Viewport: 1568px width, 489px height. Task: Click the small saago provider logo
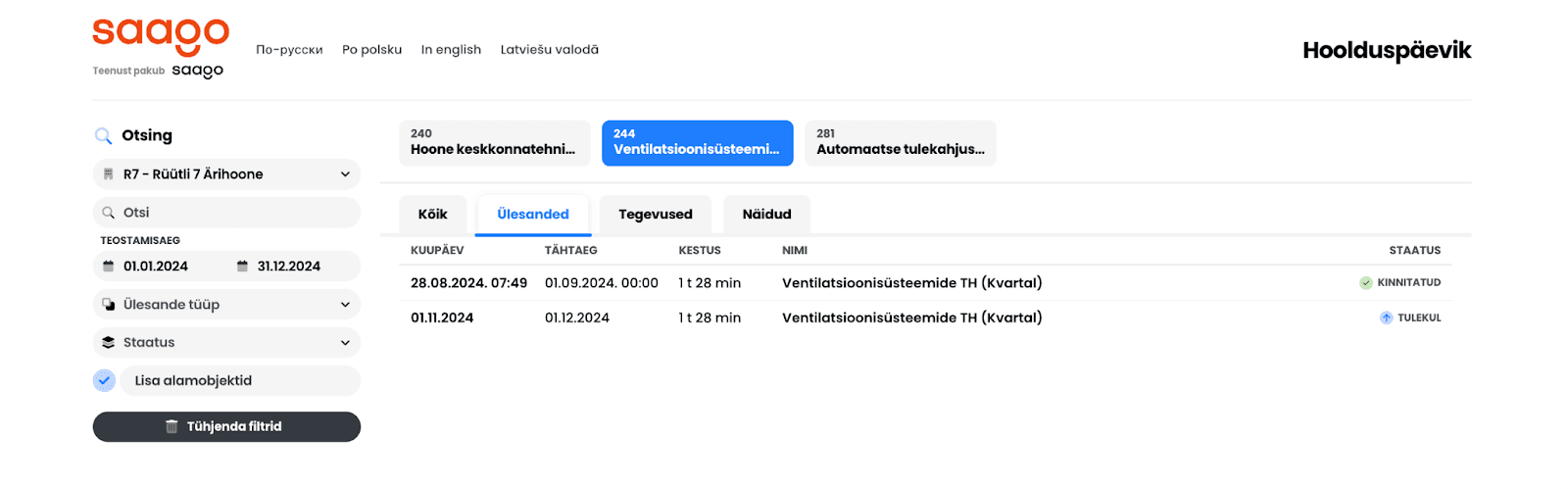pyautogui.click(x=197, y=72)
